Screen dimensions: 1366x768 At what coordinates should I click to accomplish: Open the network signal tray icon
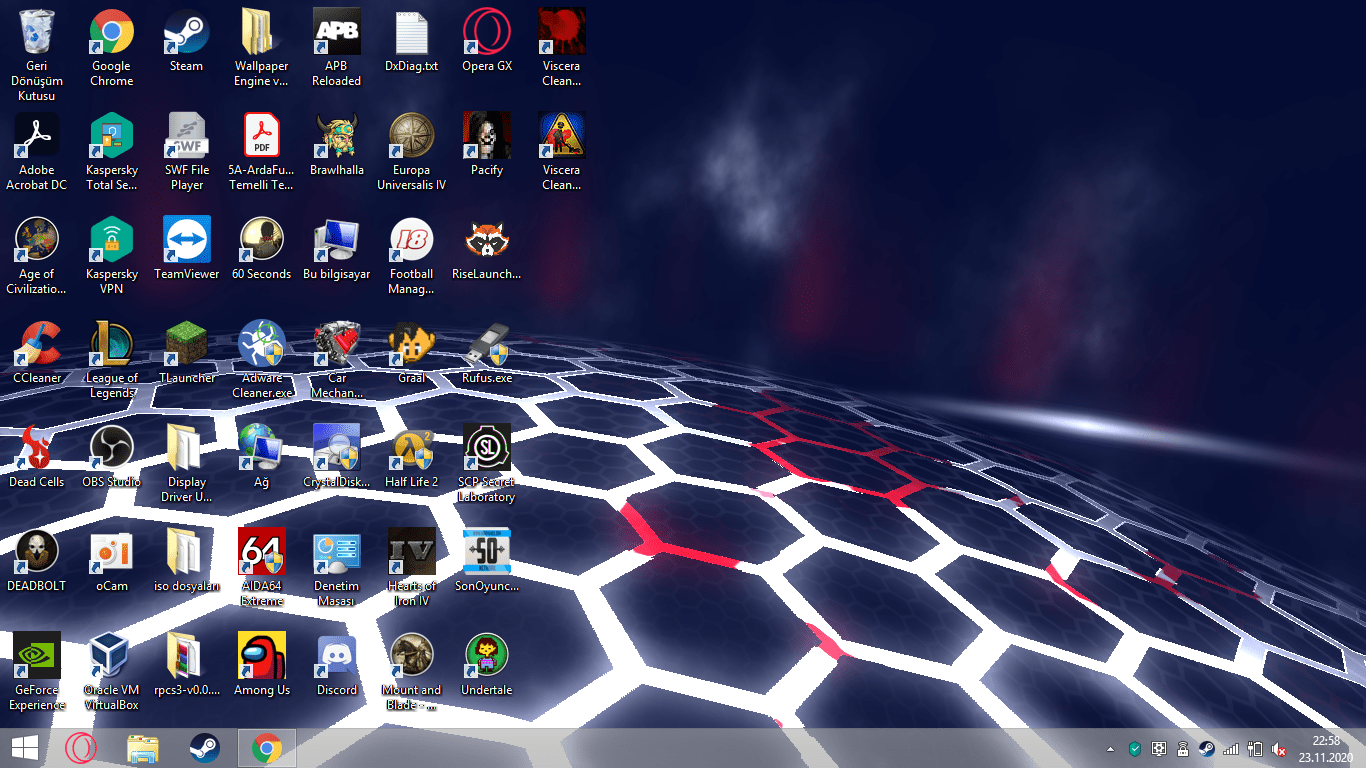1231,749
